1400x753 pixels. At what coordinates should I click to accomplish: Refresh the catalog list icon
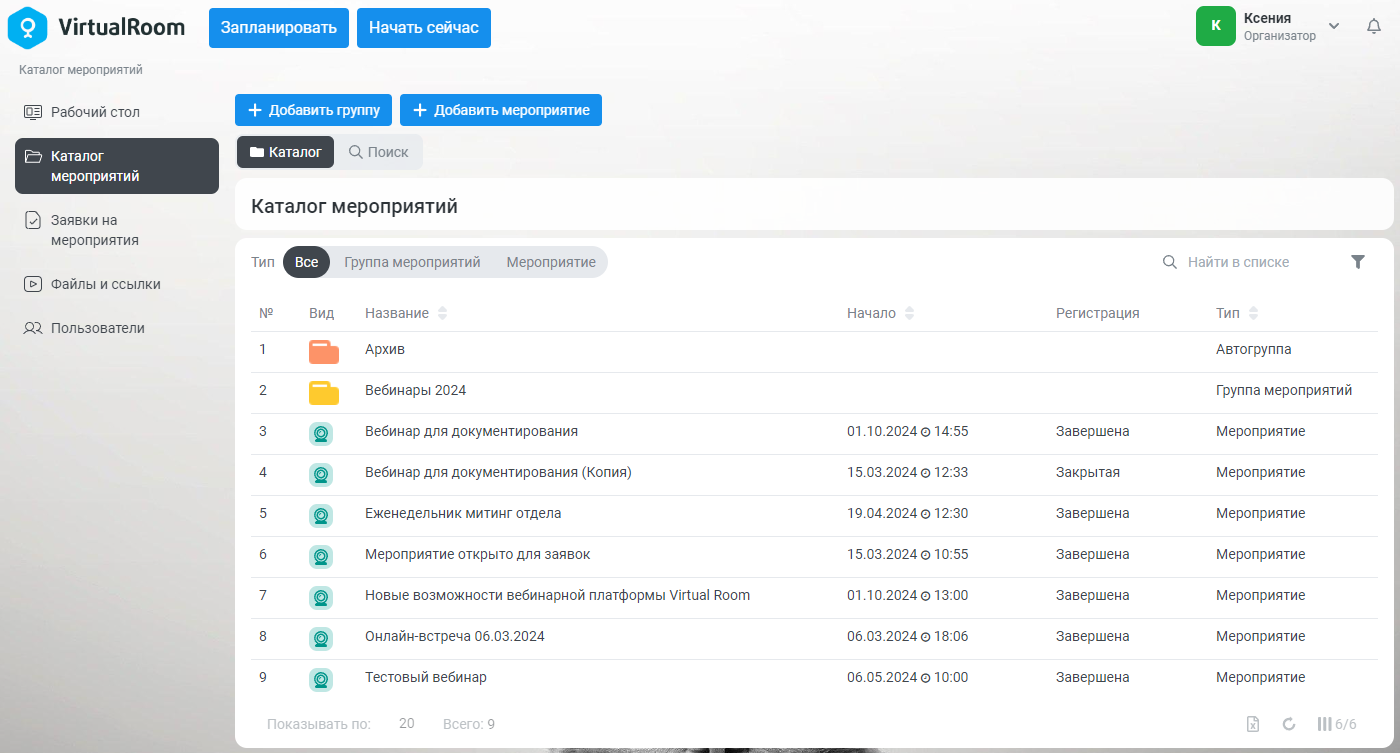pyautogui.click(x=1289, y=724)
